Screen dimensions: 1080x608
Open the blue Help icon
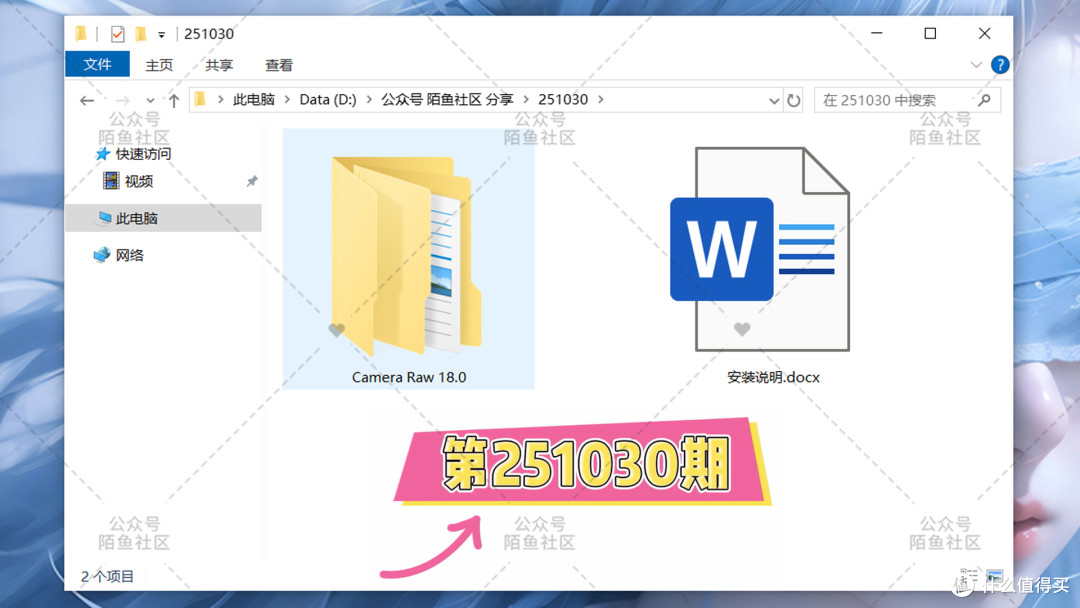[1000, 65]
